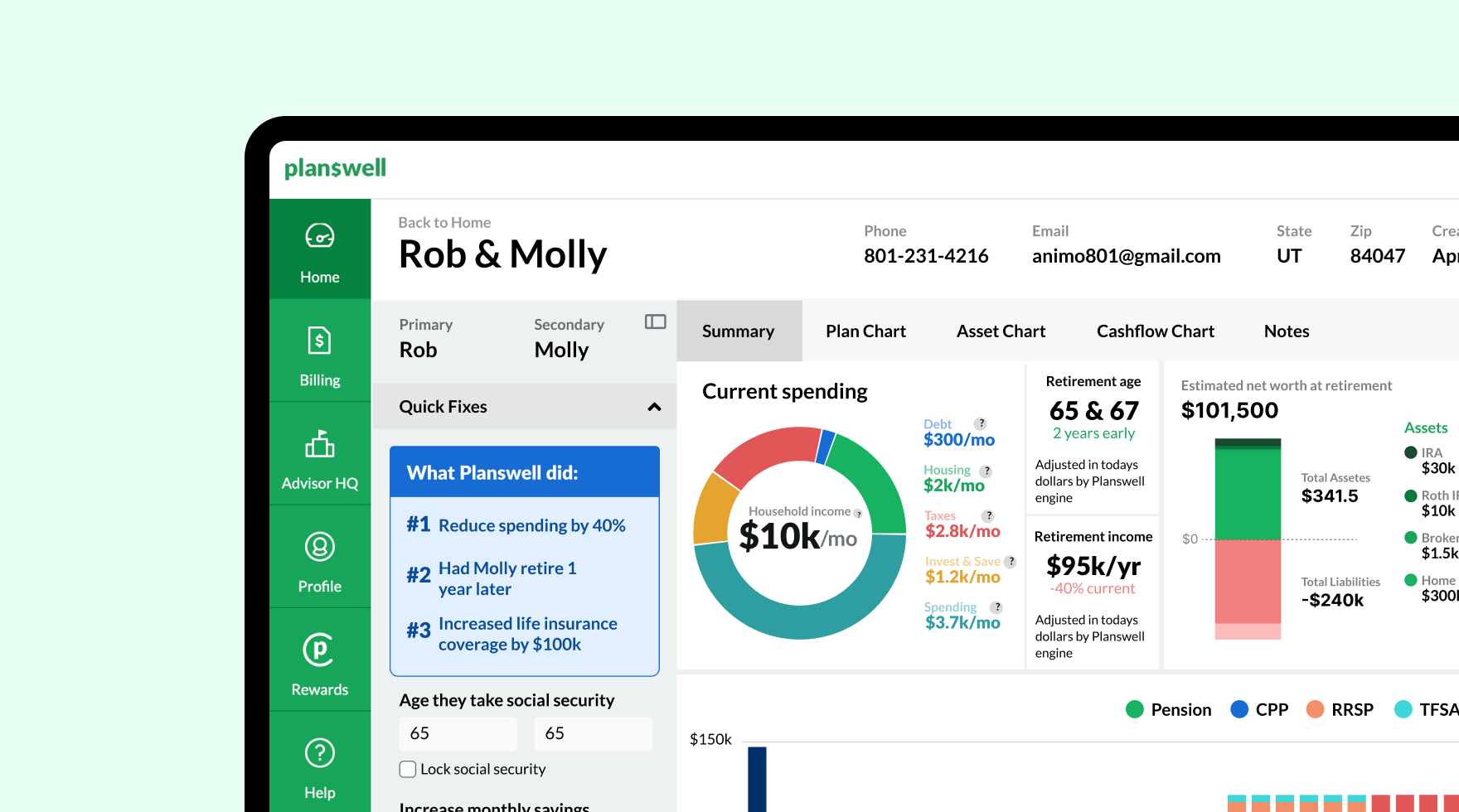
Task: Open the Notes tab
Action: coord(1287,331)
